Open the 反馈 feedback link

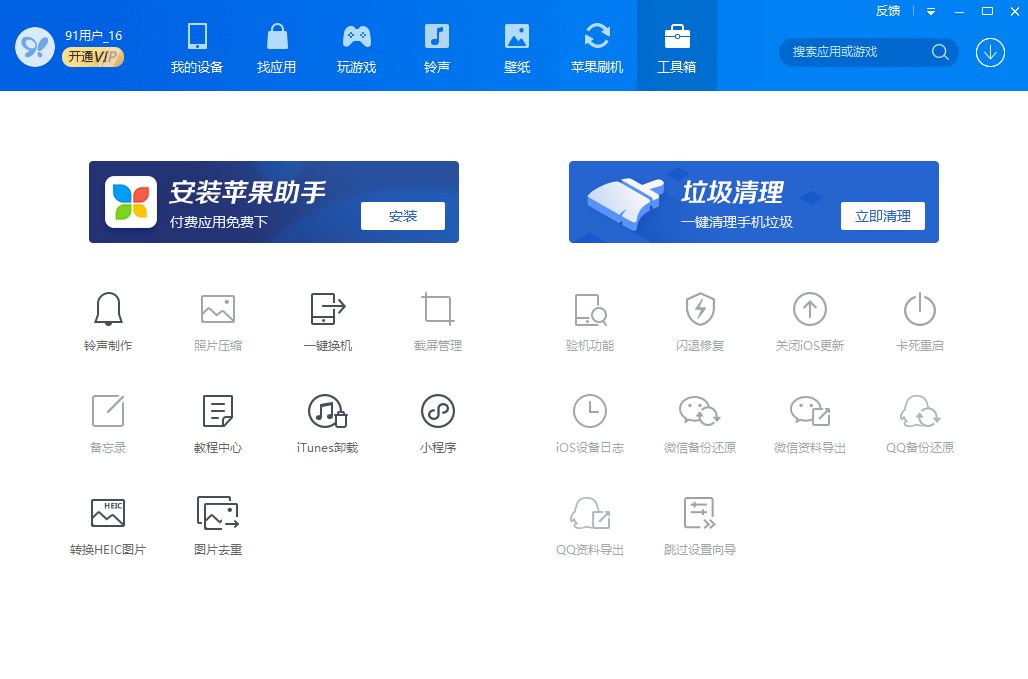(x=888, y=11)
